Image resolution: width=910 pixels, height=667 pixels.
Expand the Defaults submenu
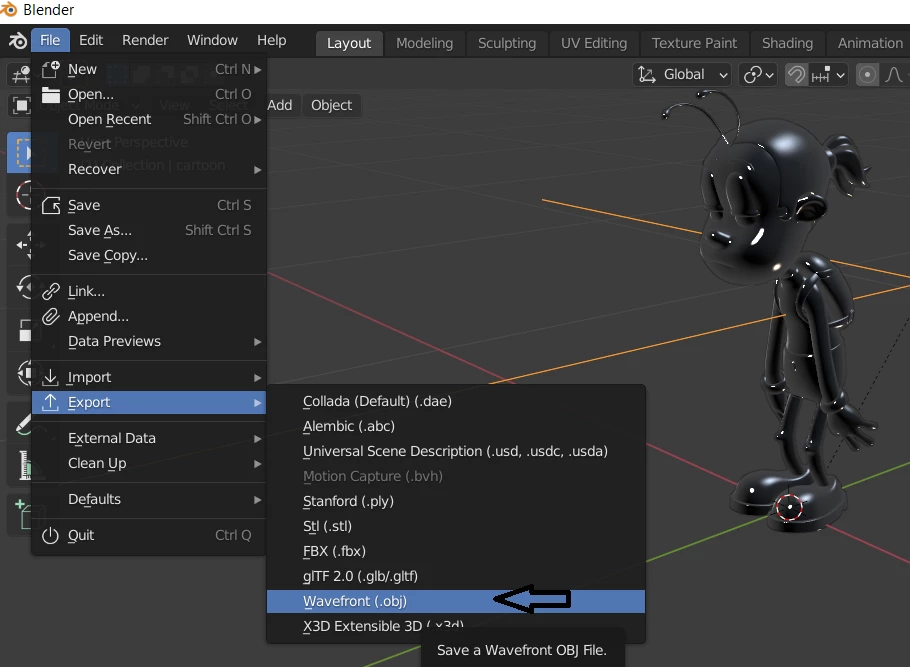click(x=149, y=499)
